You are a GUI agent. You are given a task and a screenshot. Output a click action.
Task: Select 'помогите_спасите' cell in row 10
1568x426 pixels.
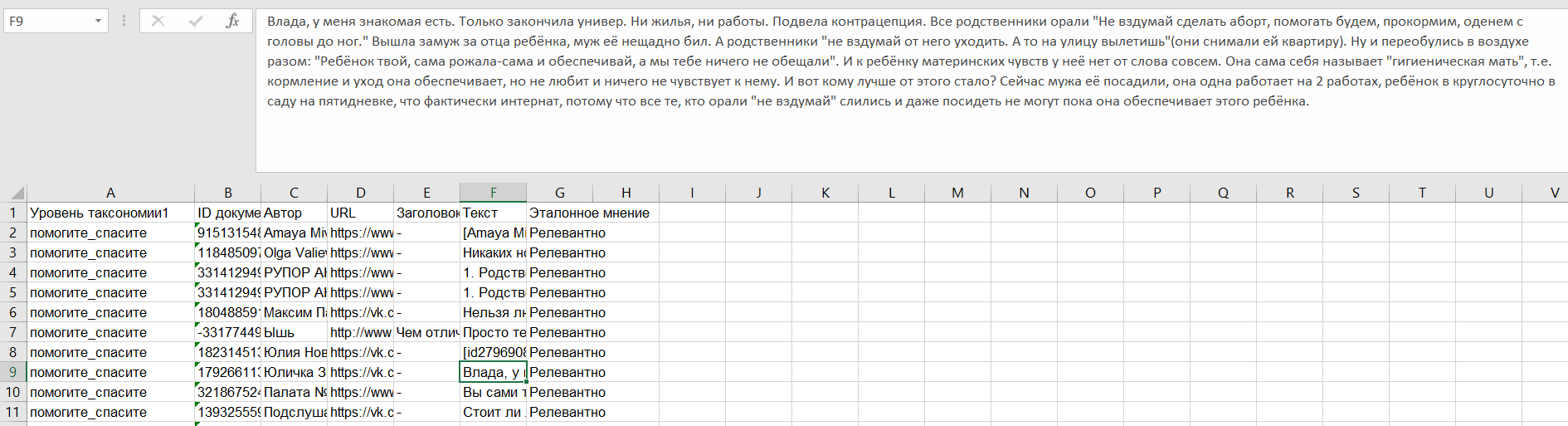(111, 392)
